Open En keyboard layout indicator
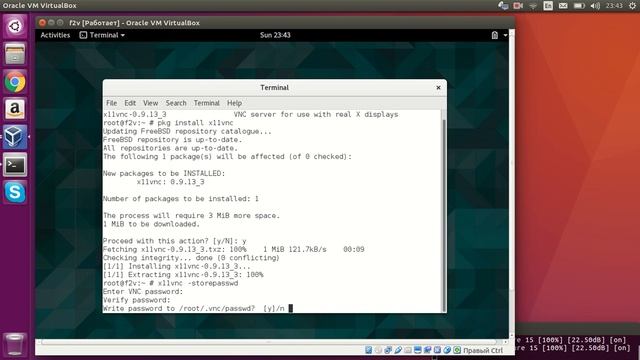Viewport: 640px width, 360px height. point(548,5)
